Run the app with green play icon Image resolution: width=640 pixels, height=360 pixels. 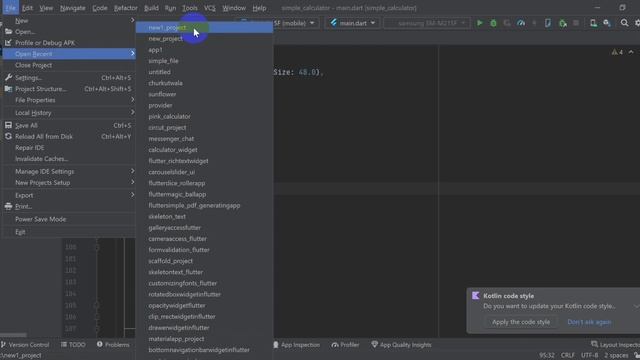point(480,23)
